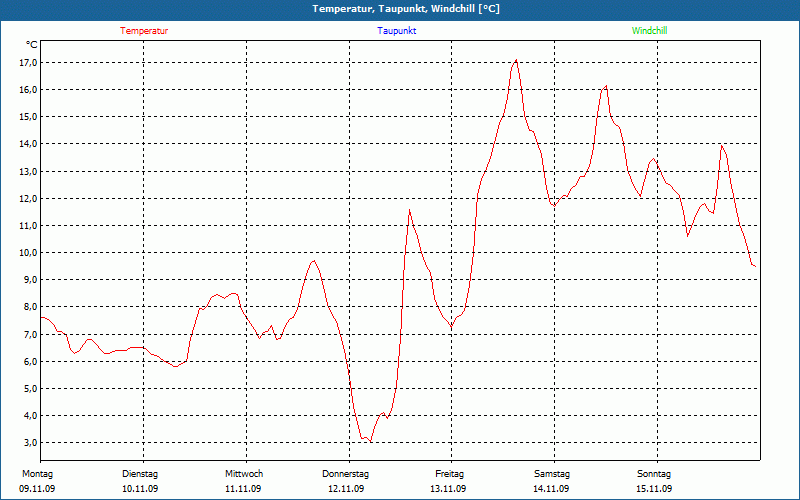Select the 15,0 y-axis value
This screenshot has width=800, height=500.
pos(28,117)
